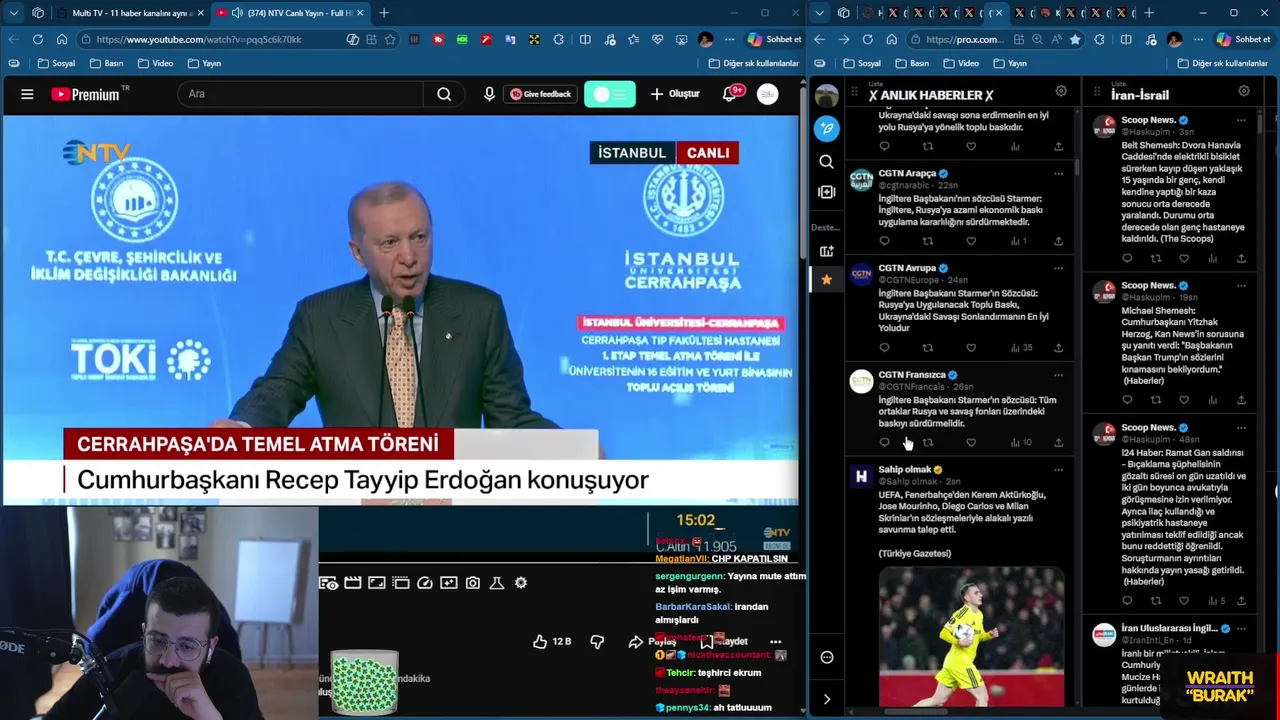The height and width of the screenshot is (720, 1280).
Task: Click the screenshot camera icon below player
Action: click(x=473, y=583)
